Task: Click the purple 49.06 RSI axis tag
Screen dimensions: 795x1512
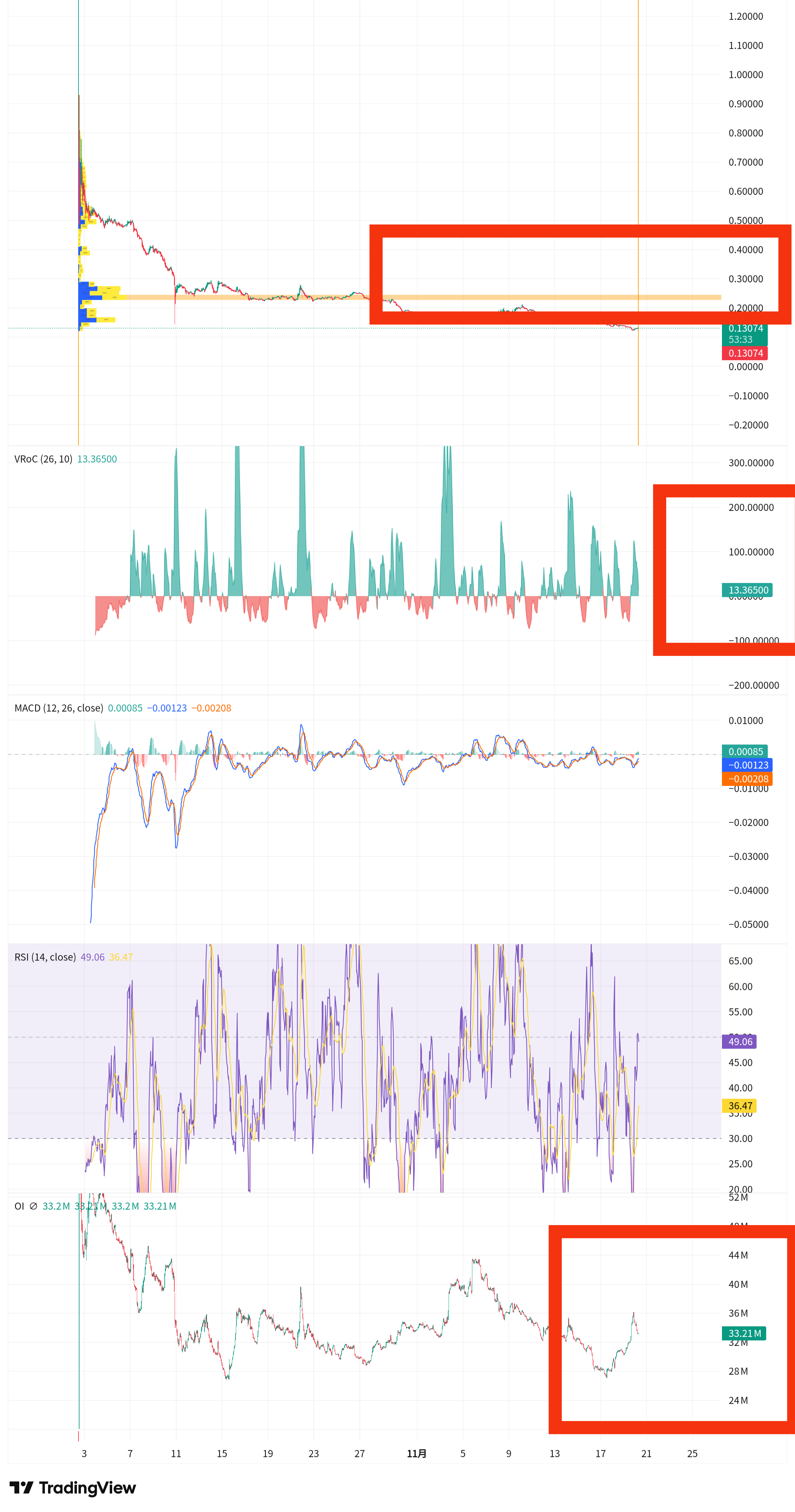Action: point(739,1041)
